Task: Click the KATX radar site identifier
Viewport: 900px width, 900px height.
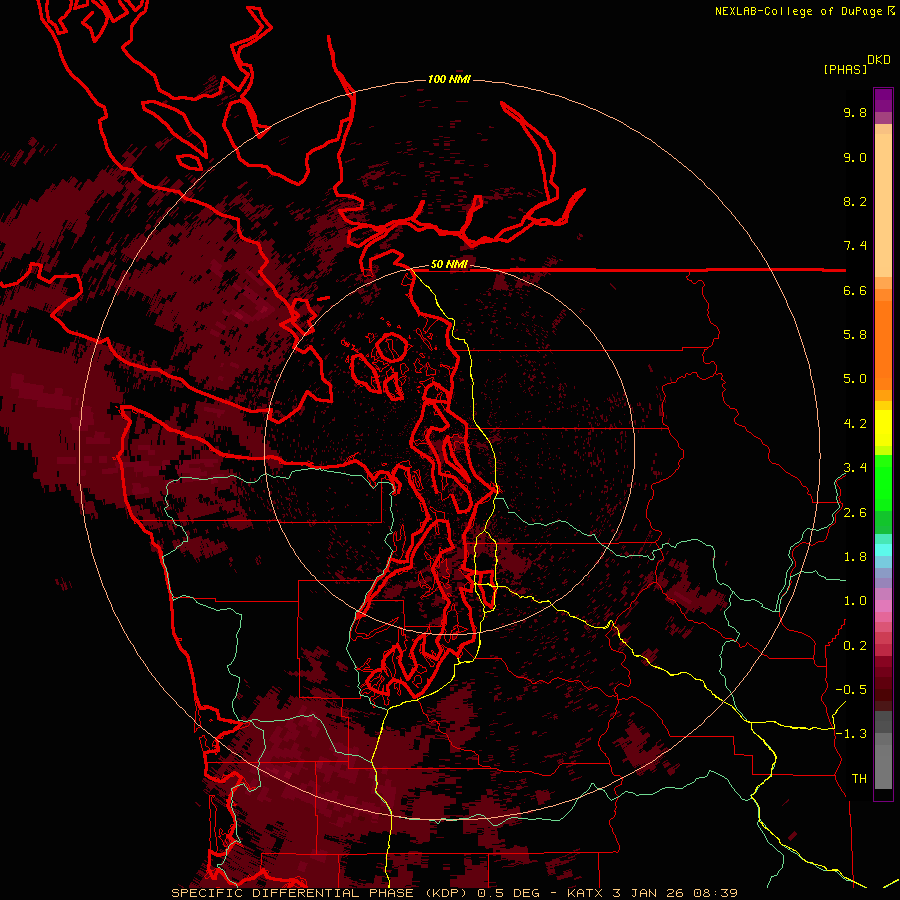Action: pyautogui.click(x=585, y=893)
